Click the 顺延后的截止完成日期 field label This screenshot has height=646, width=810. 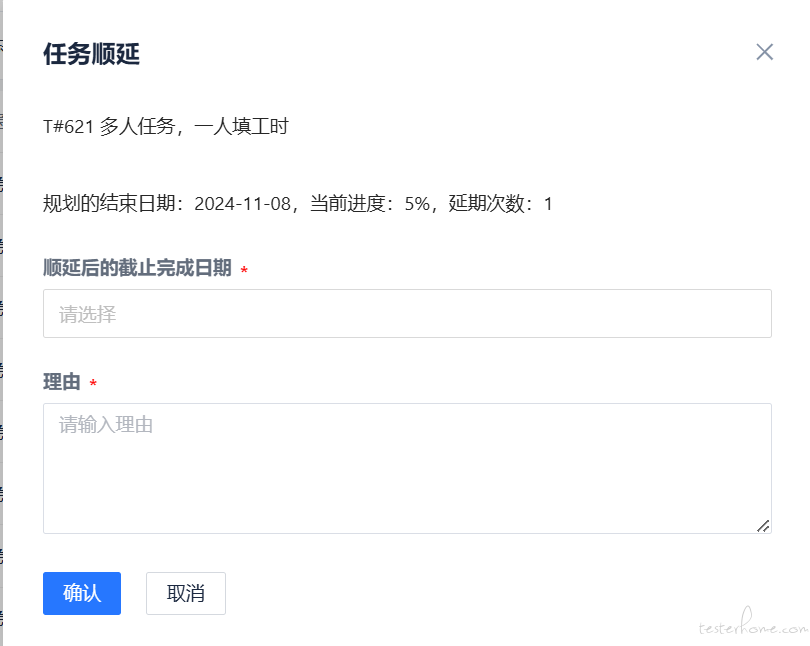(137, 268)
